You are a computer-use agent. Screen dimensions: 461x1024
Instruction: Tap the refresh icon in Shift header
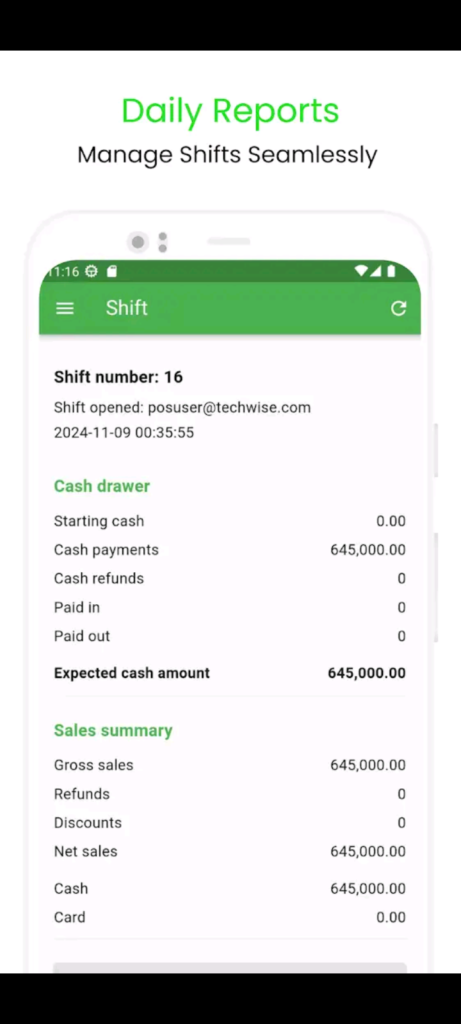pos(398,308)
